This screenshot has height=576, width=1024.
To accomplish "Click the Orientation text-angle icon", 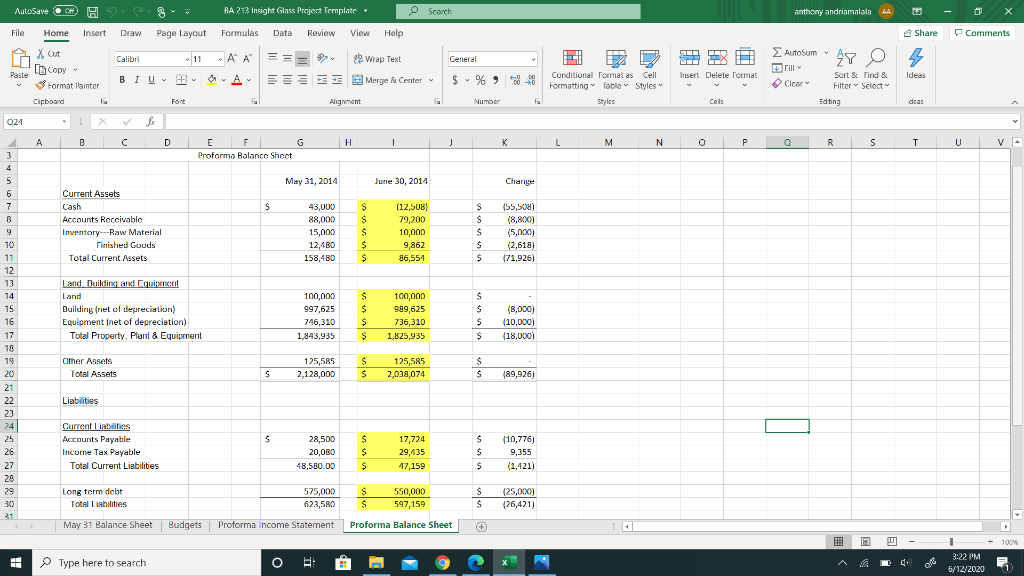I will [x=322, y=59].
